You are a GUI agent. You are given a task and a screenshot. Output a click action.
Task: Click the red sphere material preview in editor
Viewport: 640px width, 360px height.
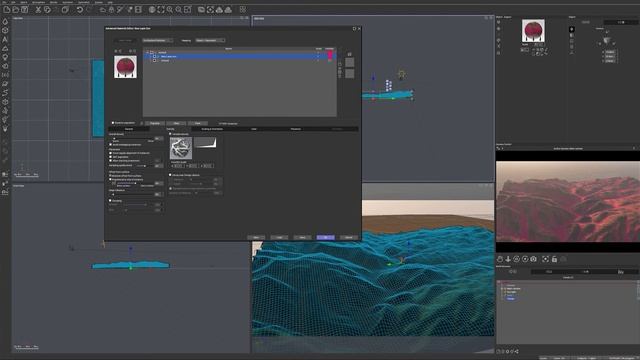pos(125,67)
